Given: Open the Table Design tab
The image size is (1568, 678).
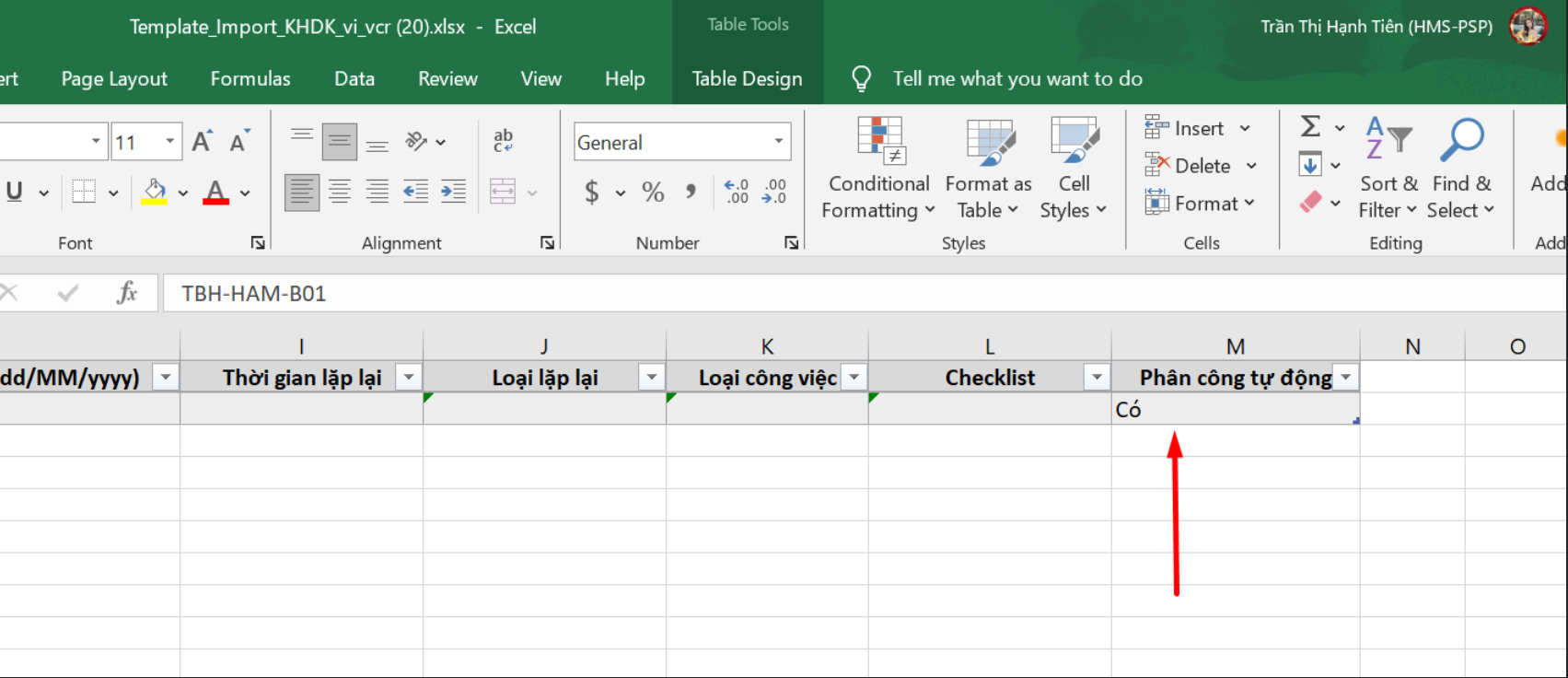Looking at the screenshot, I should coord(747,79).
